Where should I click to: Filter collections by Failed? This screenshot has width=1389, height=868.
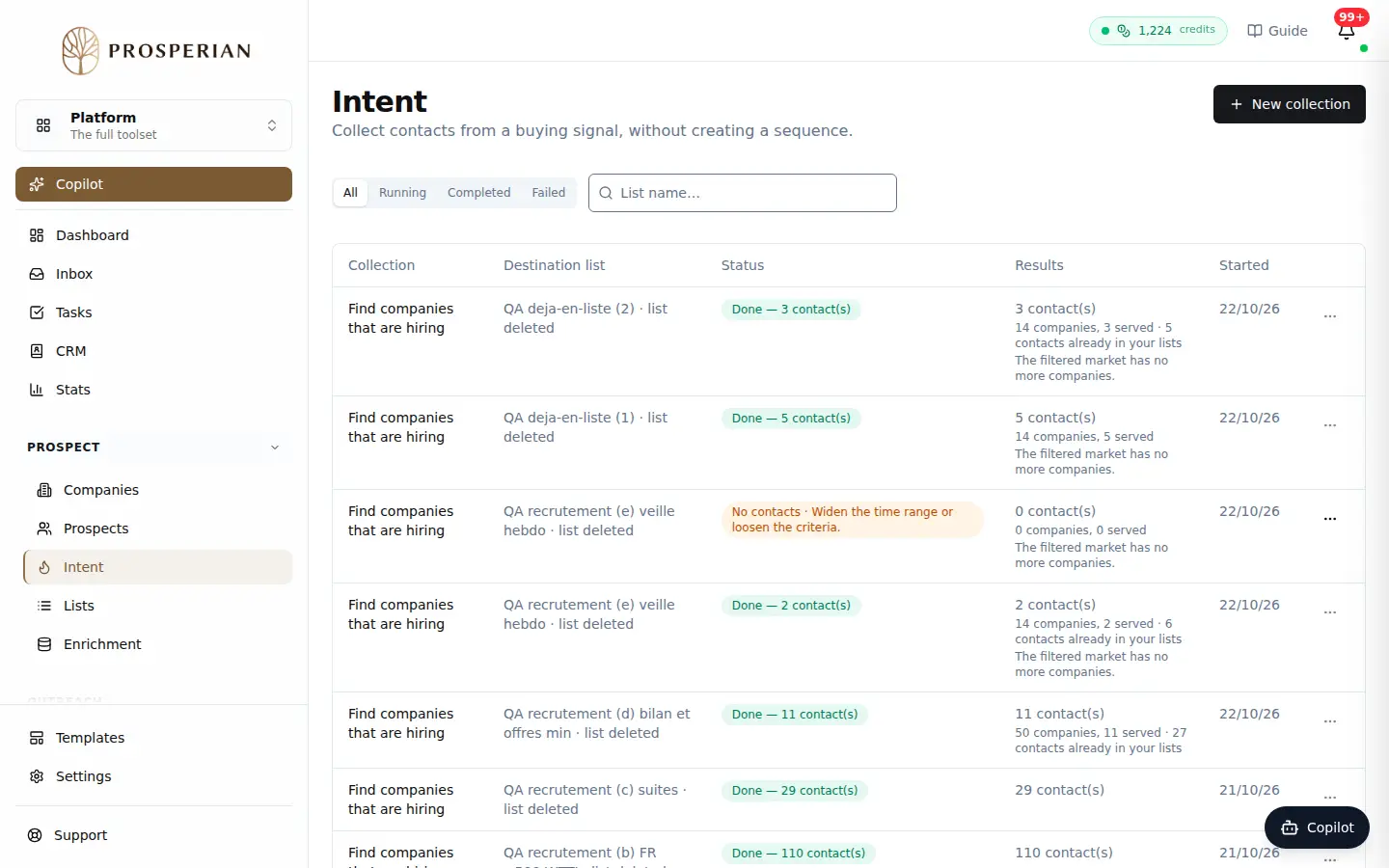pos(549,193)
